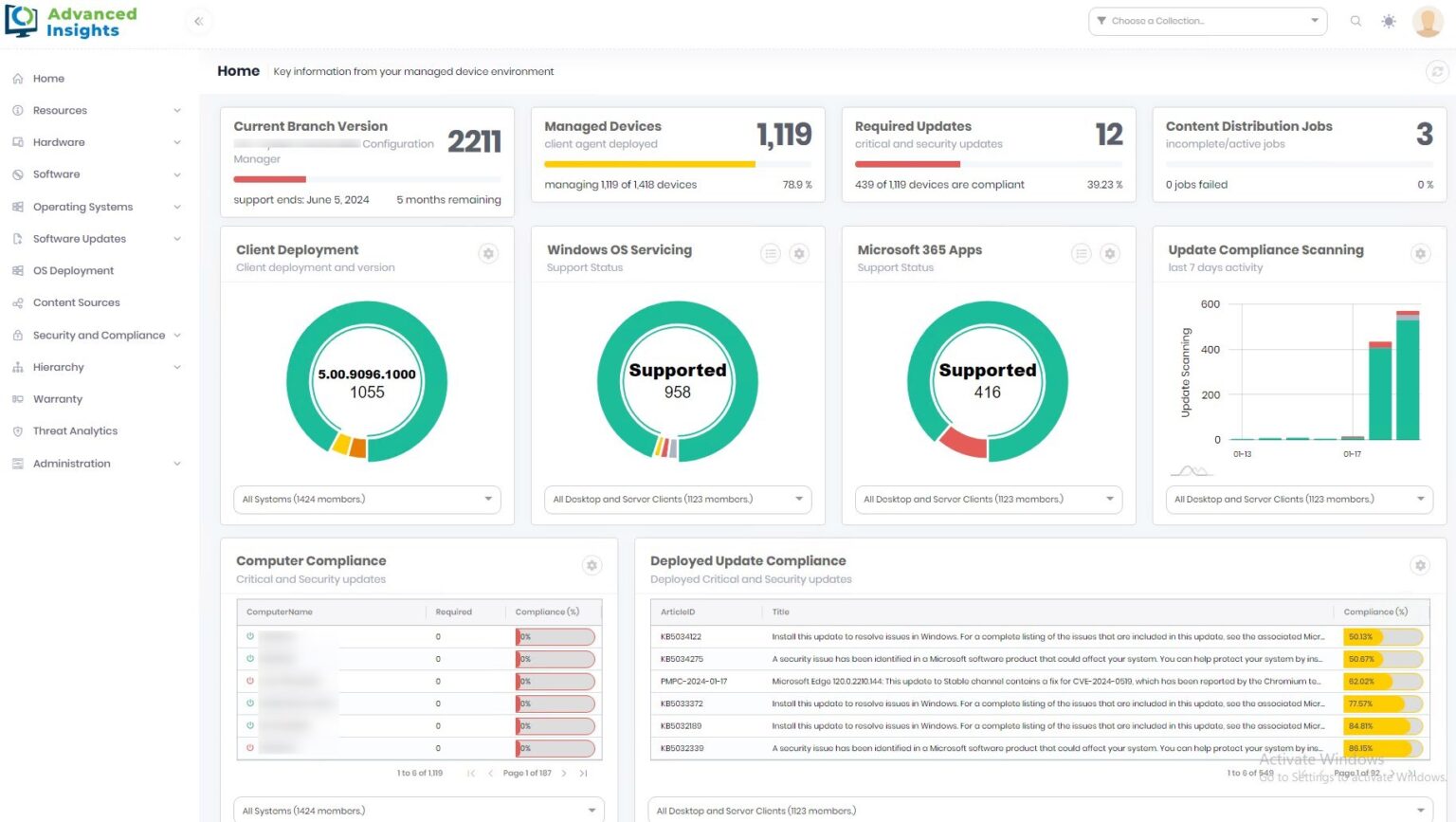Open KB5034122 row in Deployed Update Compliance
The width and height of the screenshot is (1456, 822).
681,637
